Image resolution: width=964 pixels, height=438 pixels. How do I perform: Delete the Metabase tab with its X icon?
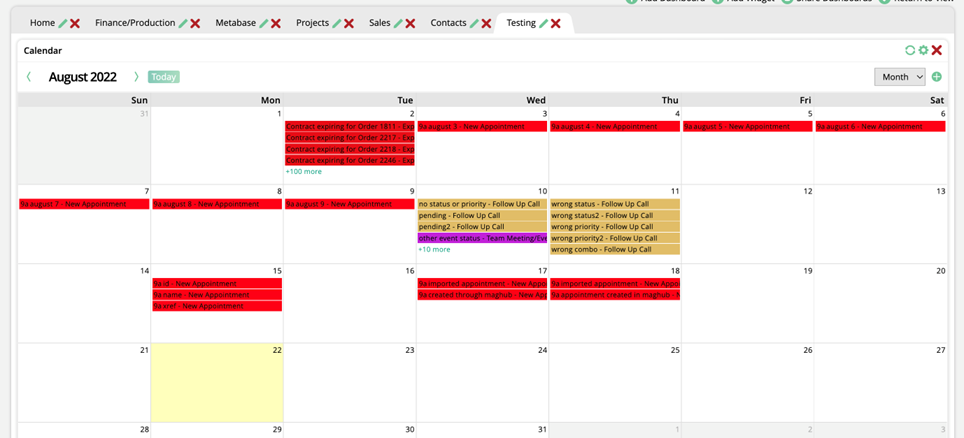[276, 23]
